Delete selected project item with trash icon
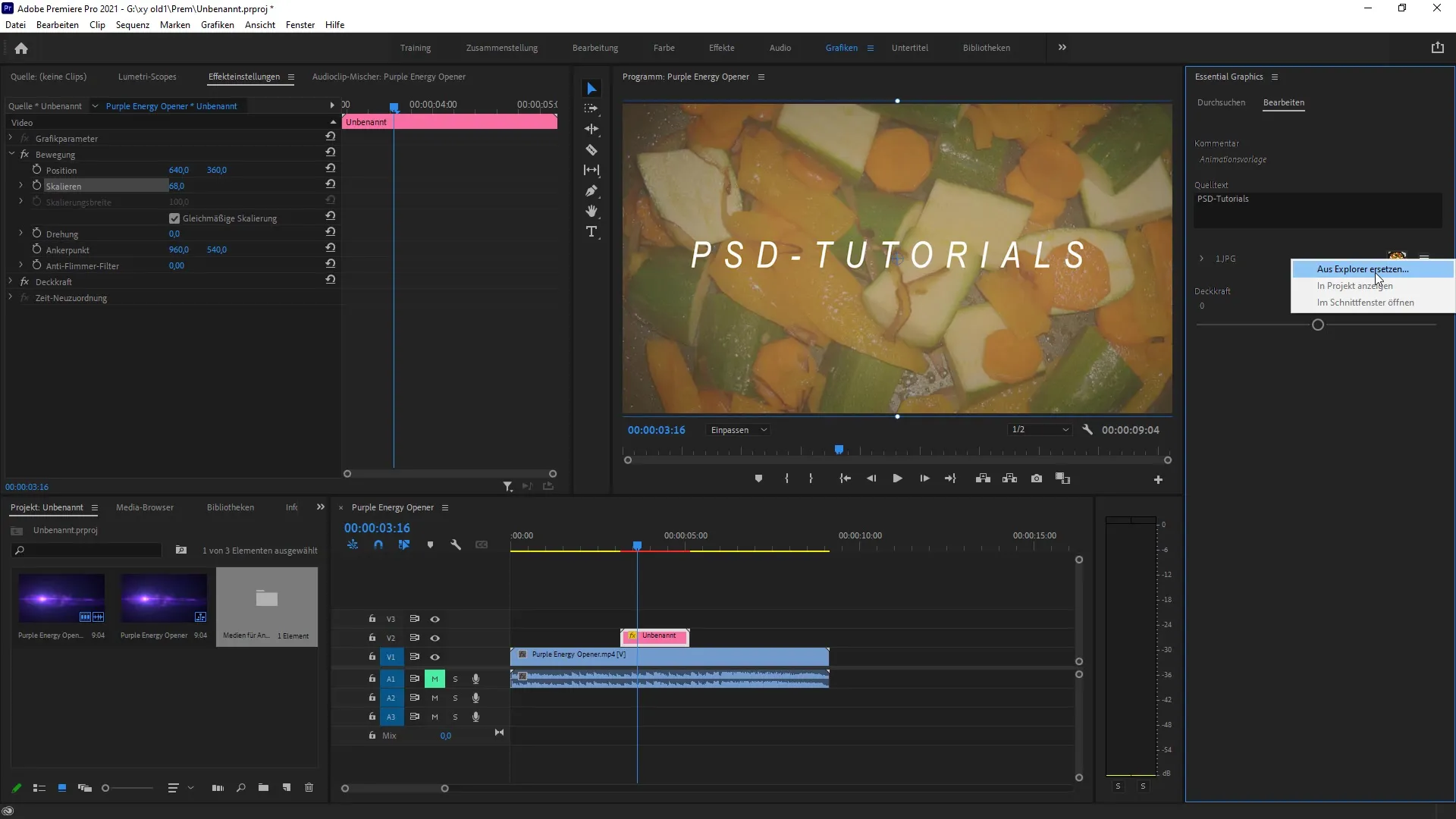This screenshot has height=819, width=1456. click(309, 788)
